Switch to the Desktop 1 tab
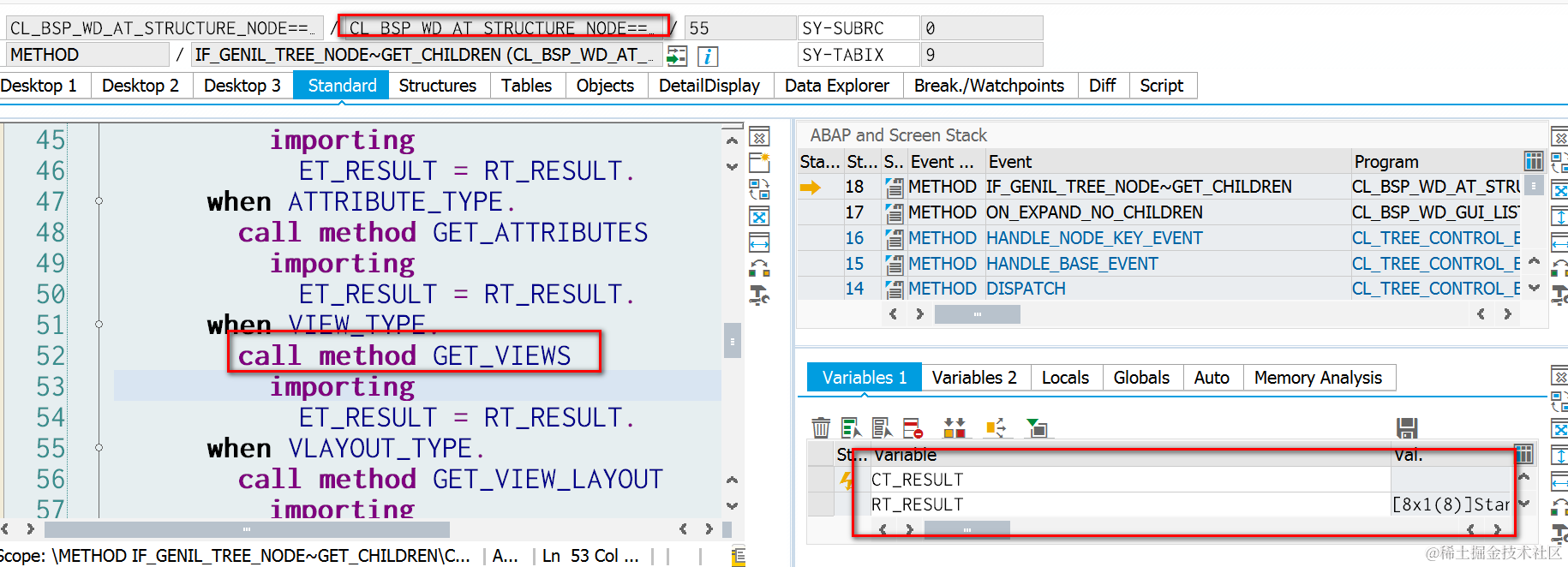The height and width of the screenshot is (567, 1568). (39, 86)
